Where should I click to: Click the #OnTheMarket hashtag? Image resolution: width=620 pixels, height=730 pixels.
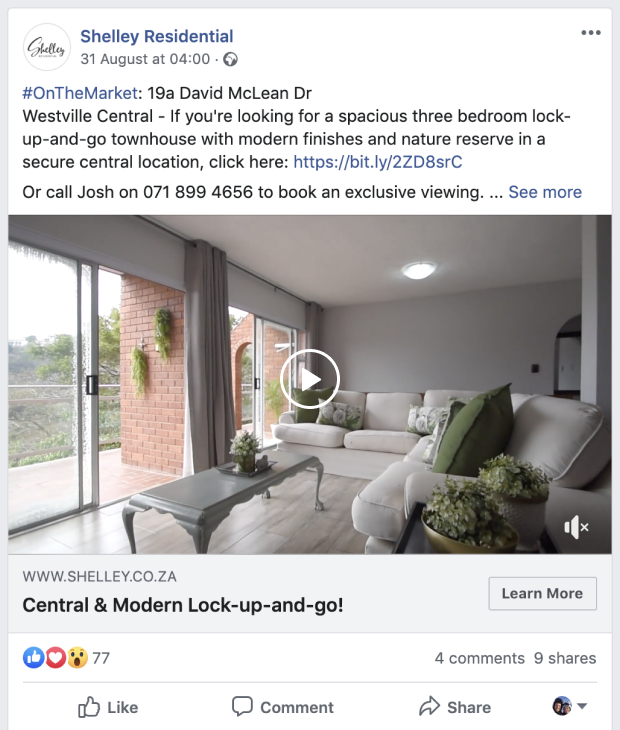pyautogui.click(x=80, y=93)
